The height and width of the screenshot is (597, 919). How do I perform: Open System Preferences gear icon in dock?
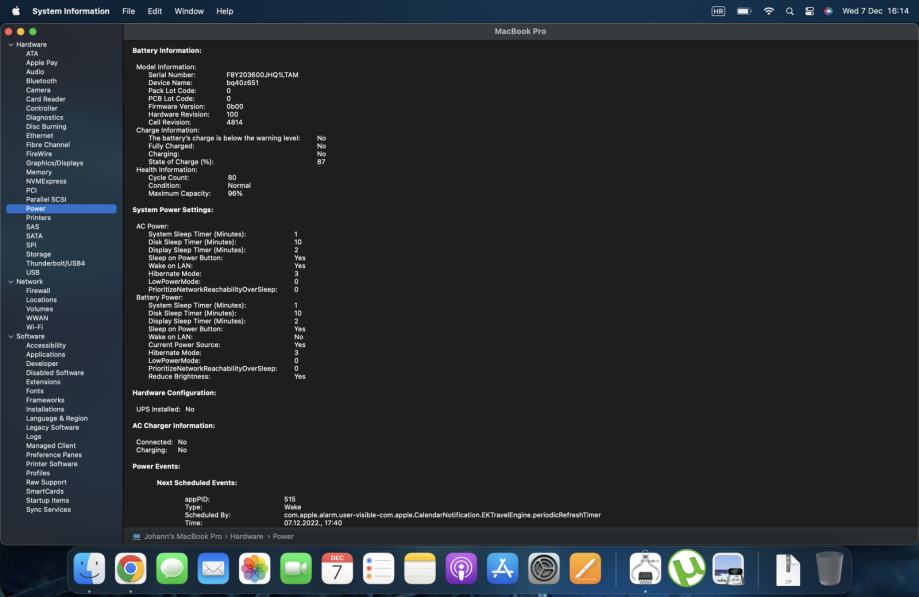point(544,568)
